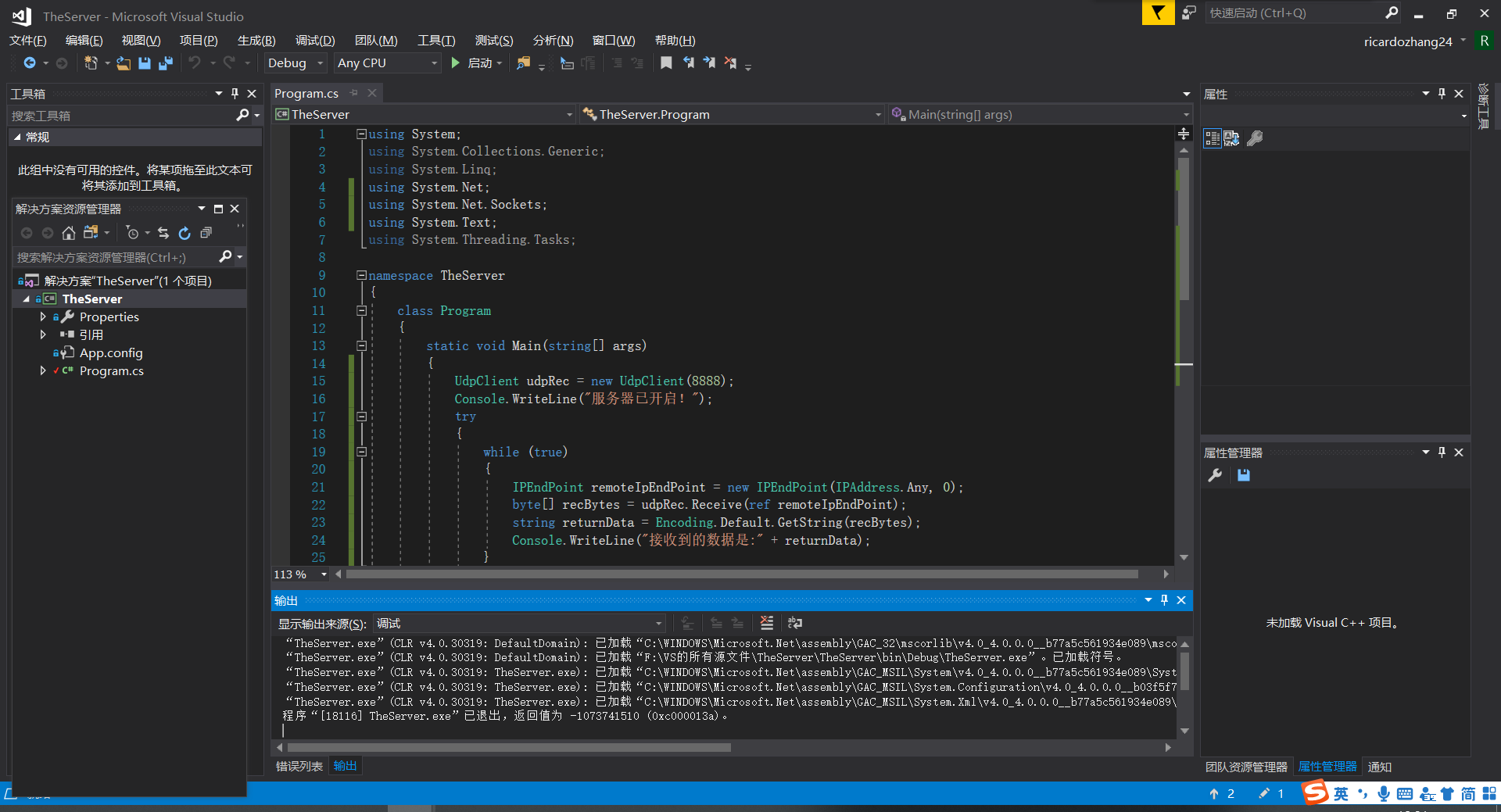The height and width of the screenshot is (812, 1501).
Task: Open the 生成(B) menu
Action: pos(256,41)
